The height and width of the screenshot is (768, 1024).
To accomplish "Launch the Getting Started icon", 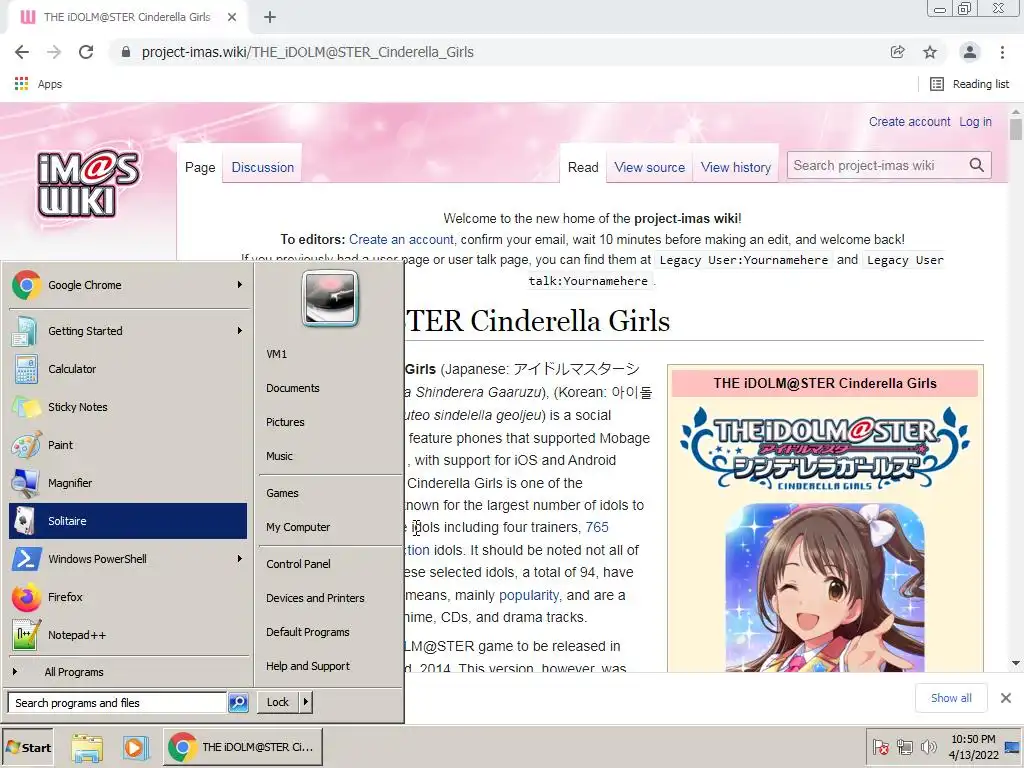I will pyautogui.click(x=25, y=331).
